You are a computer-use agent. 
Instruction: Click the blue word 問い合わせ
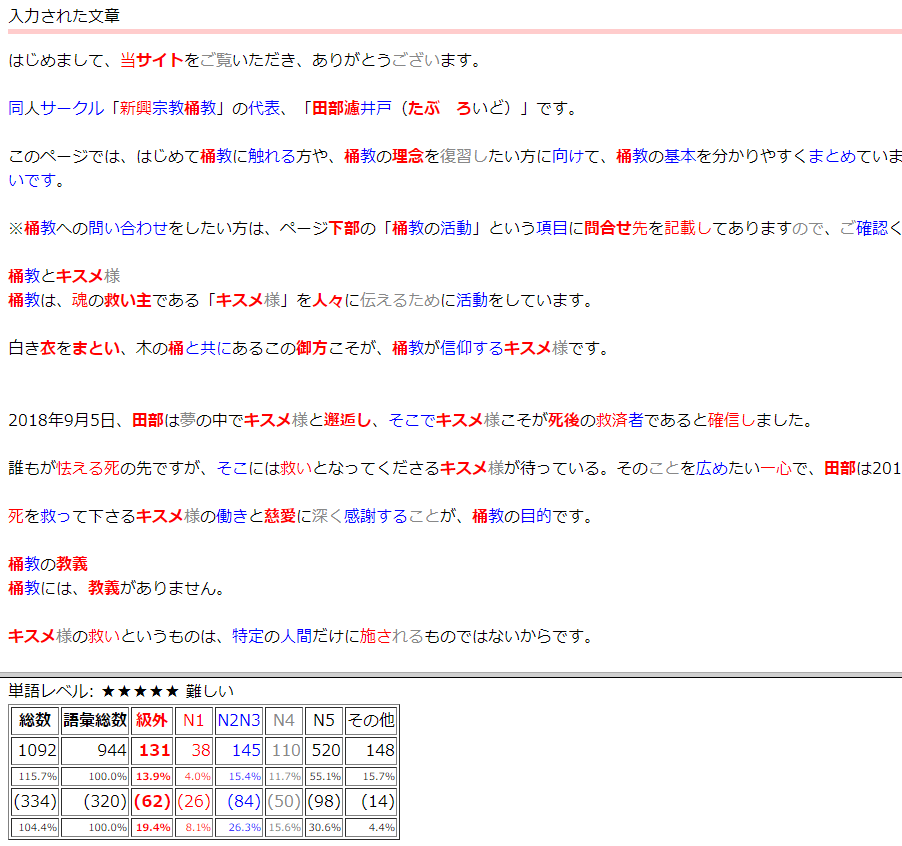click(x=128, y=228)
